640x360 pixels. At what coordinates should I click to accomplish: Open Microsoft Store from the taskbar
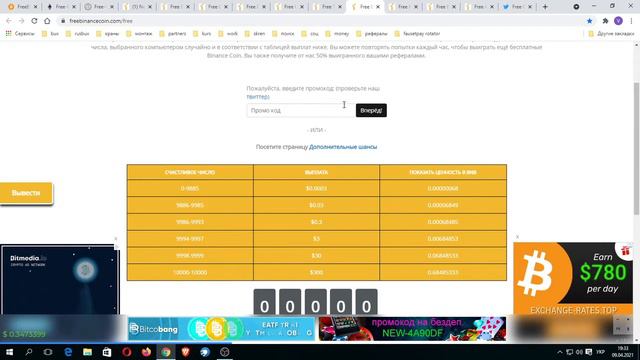[x=107, y=352]
